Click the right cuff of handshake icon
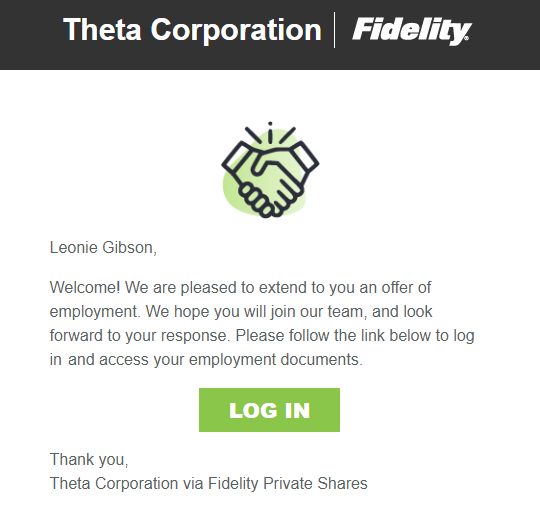Image resolution: width=540 pixels, height=513 pixels. click(303, 157)
